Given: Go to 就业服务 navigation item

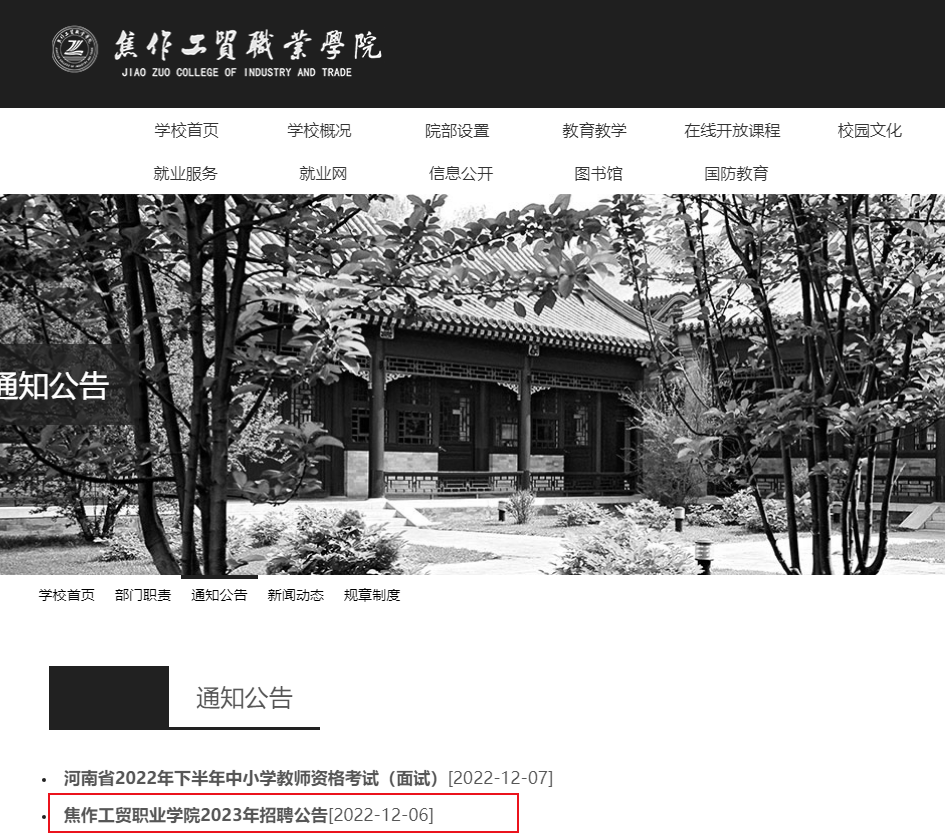Looking at the screenshot, I should pos(185,174).
